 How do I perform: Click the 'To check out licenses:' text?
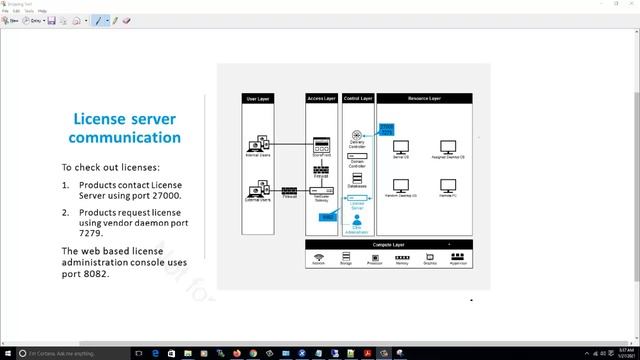111,167
